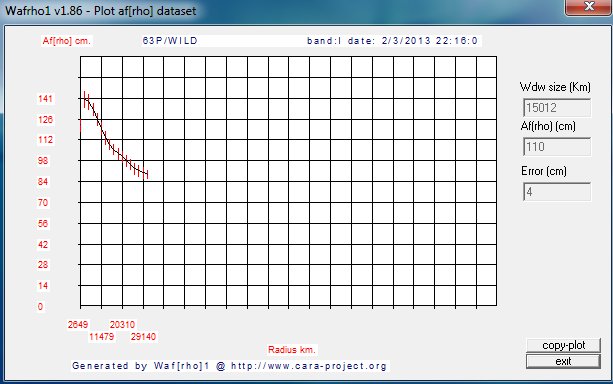The width and height of the screenshot is (613, 384).
Task: Click the 63P/WILD comet title text
Action: pyautogui.click(x=170, y=41)
